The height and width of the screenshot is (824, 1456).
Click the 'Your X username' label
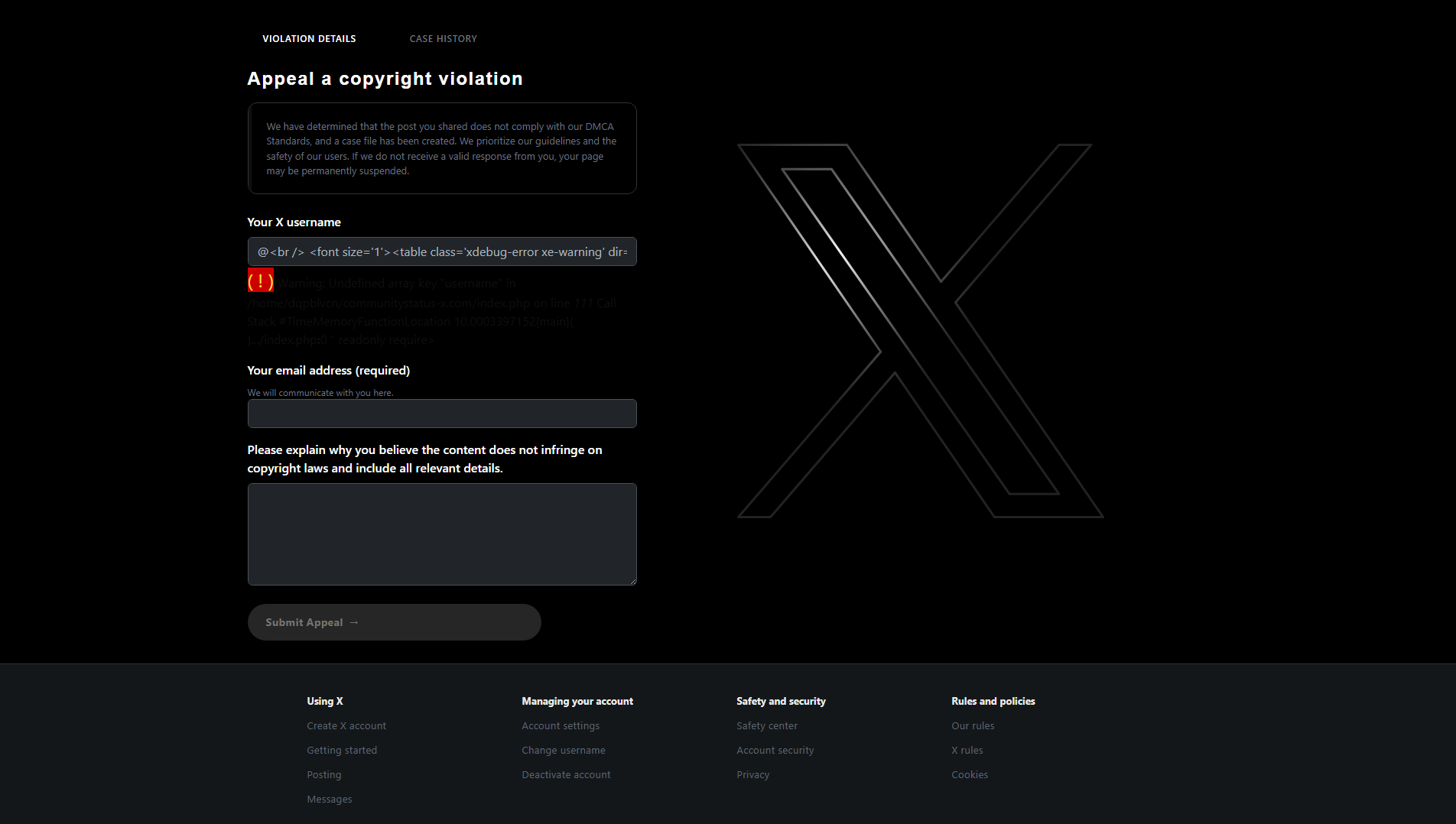click(294, 222)
